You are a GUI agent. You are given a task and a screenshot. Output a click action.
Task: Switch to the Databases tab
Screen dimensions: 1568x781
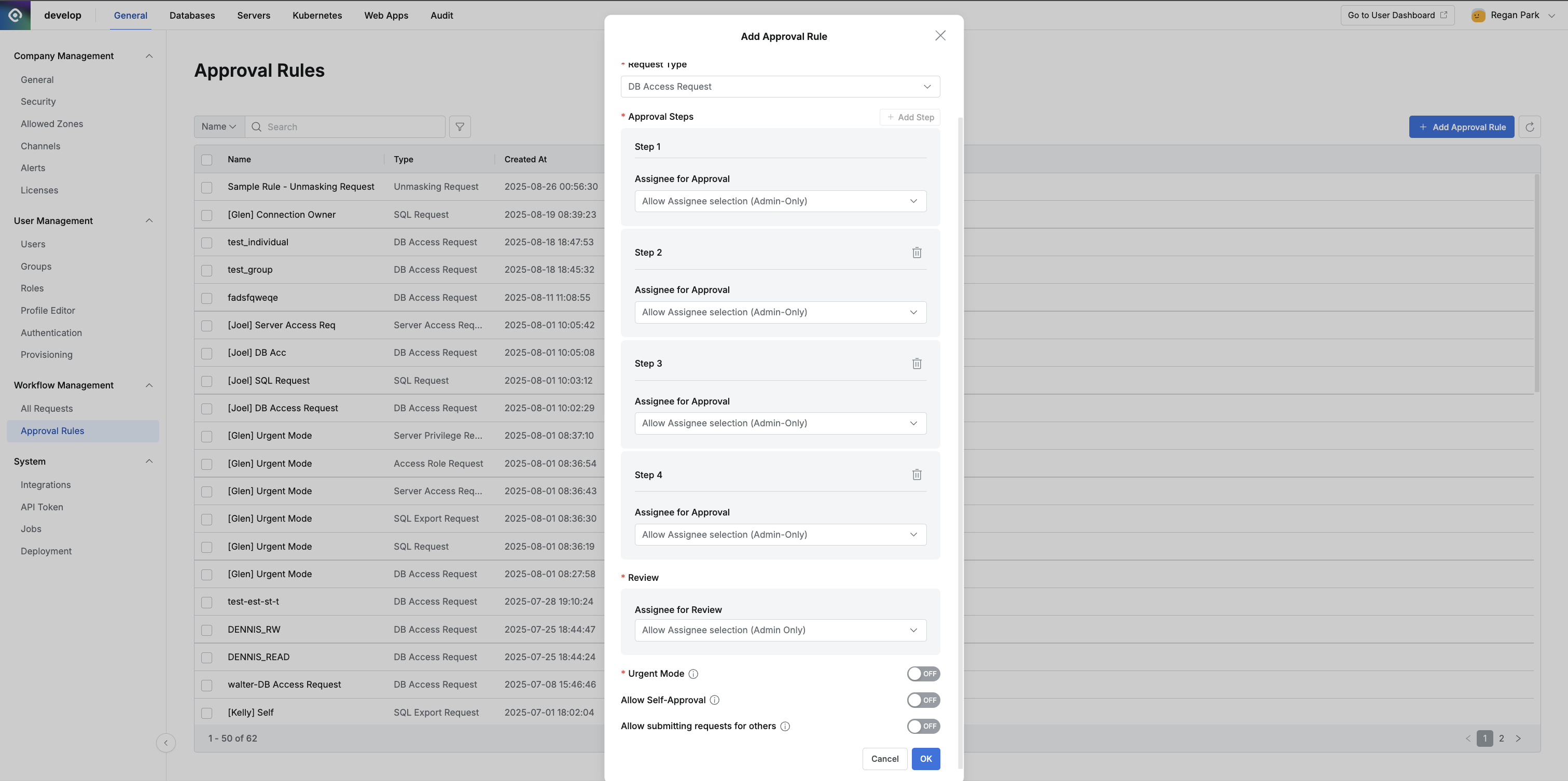pos(192,15)
